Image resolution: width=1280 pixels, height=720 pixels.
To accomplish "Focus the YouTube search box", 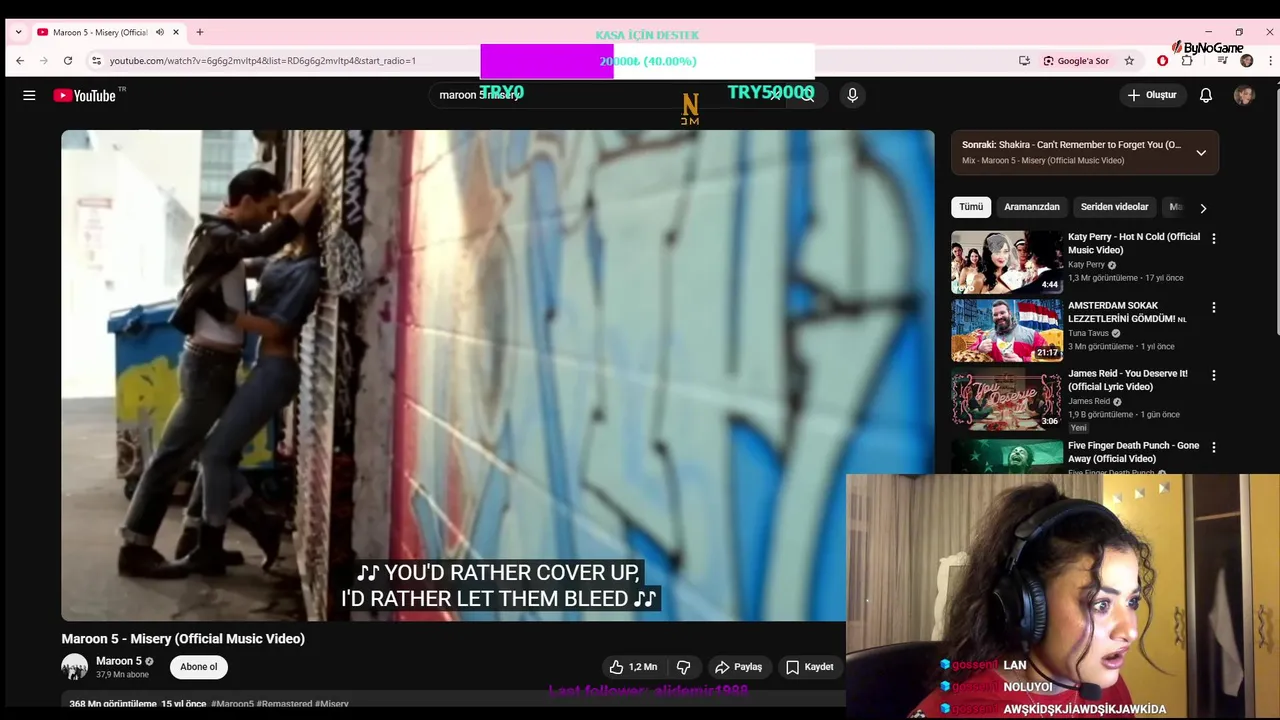I will [x=605, y=95].
